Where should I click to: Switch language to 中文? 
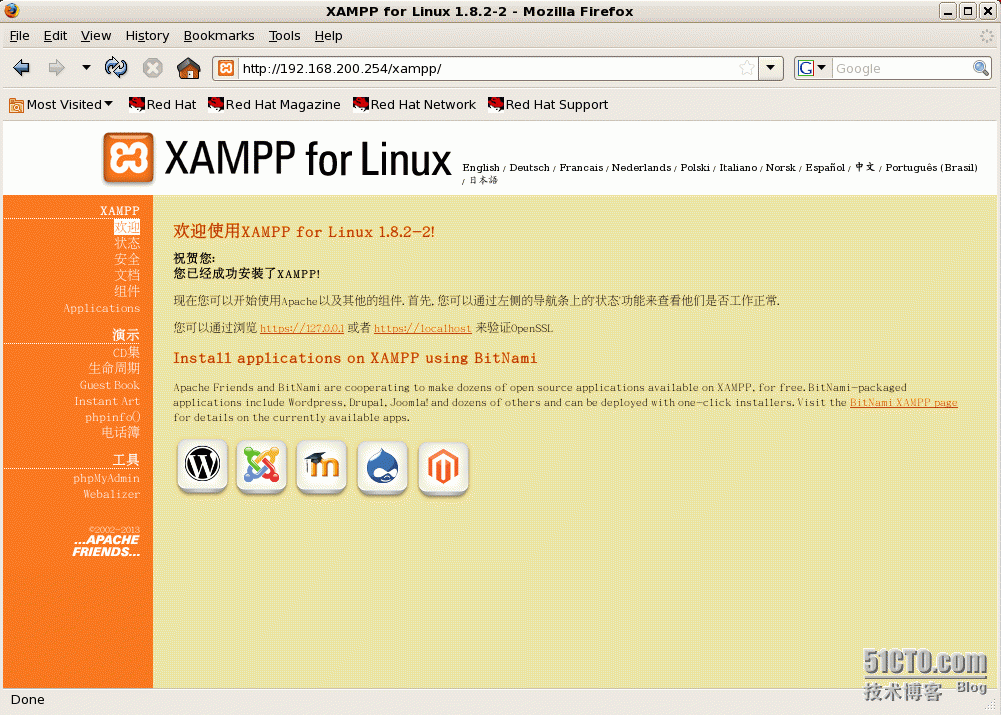[x=865, y=167]
